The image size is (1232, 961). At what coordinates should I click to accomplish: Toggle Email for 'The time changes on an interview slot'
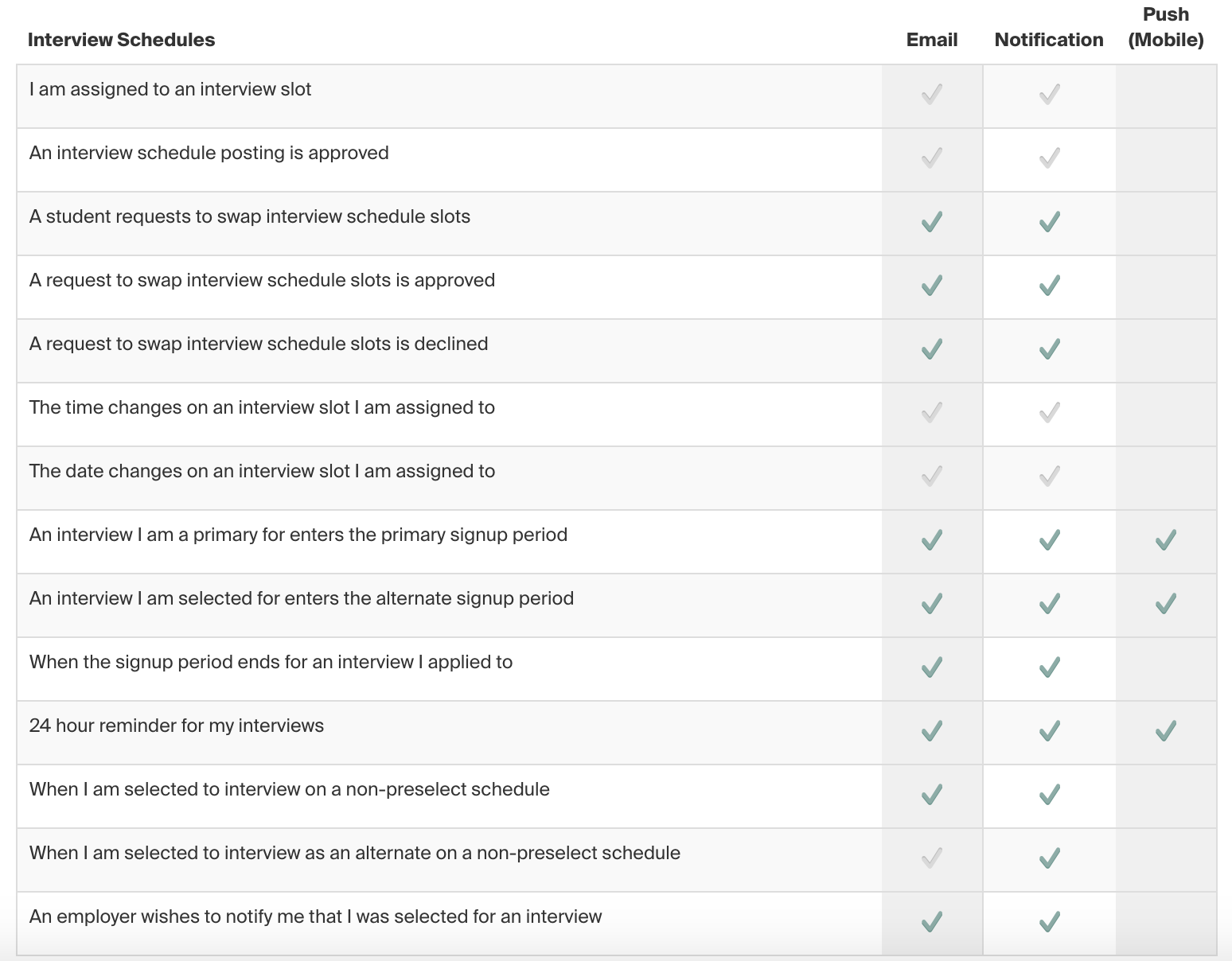pos(932,412)
